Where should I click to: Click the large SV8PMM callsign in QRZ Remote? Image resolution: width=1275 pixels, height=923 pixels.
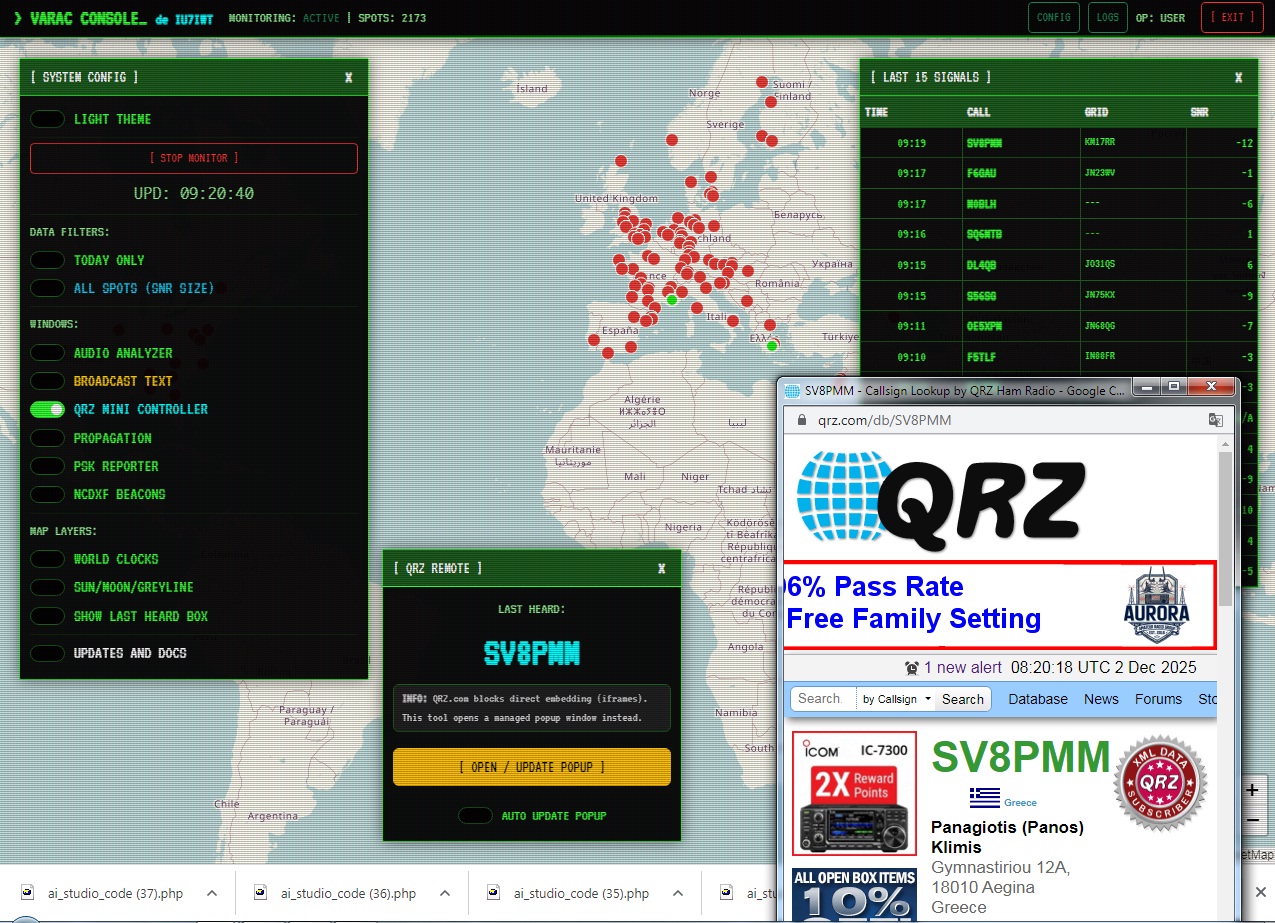[x=532, y=654]
